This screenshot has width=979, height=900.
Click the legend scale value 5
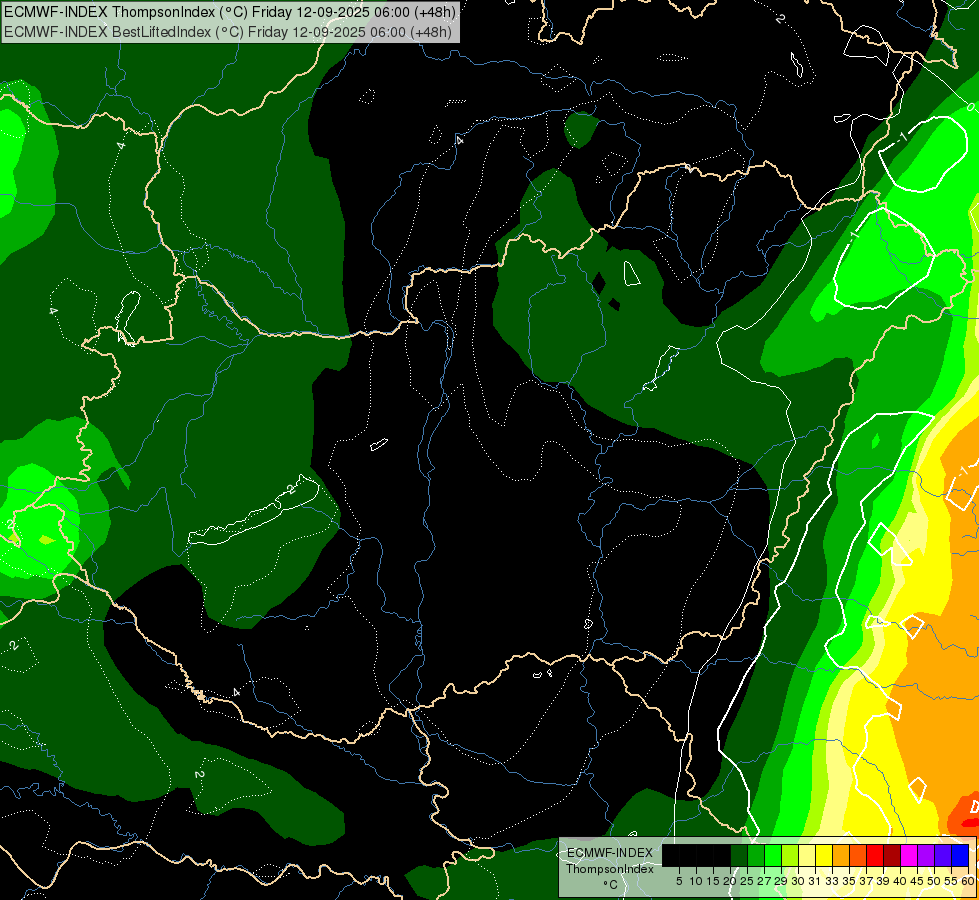[x=679, y=881]
